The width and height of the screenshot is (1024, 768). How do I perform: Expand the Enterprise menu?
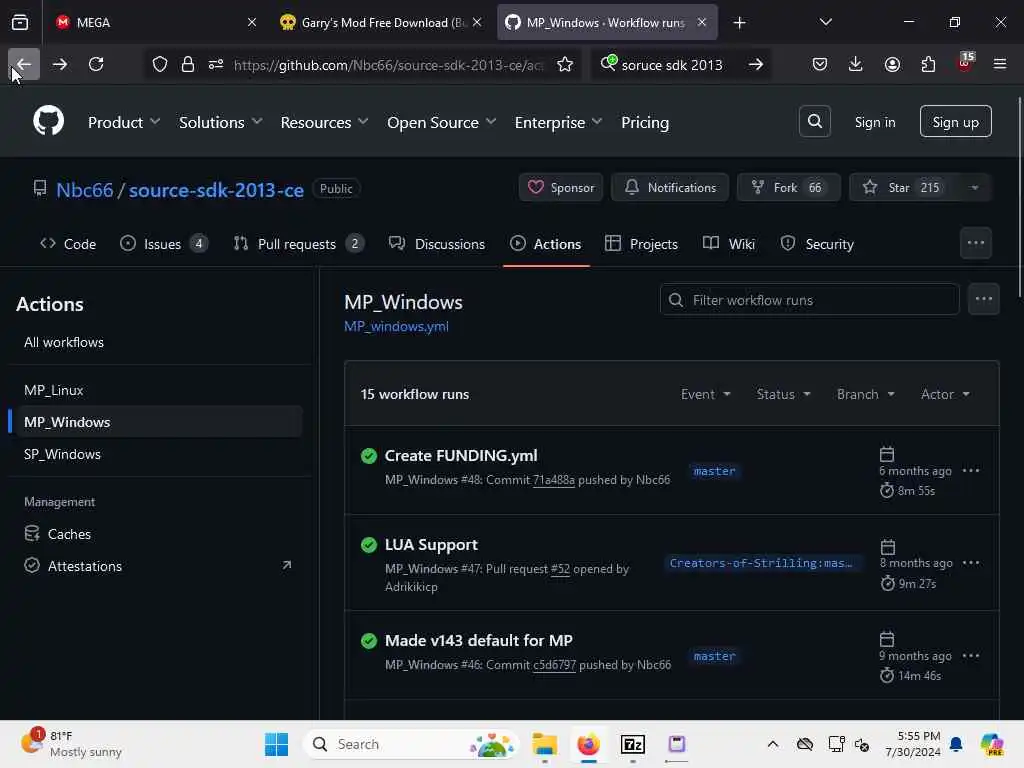coord(558,122)
